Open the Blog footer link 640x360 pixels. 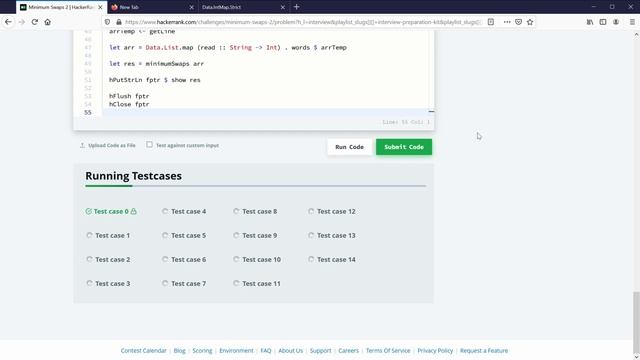(179, 351)
